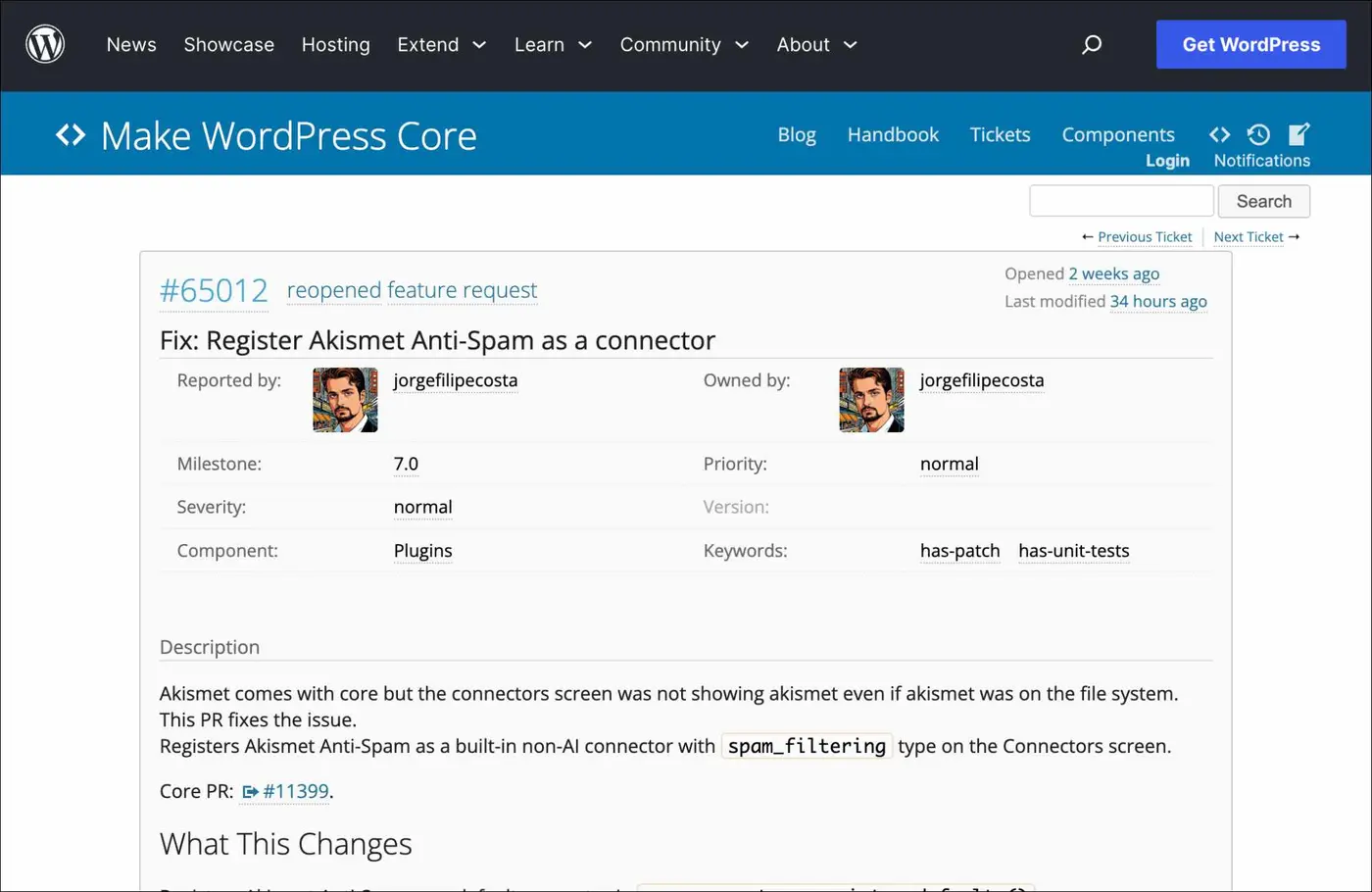Open the search magnifier icon in top navigation
This screenshot has height=892, width=1372.
click(1092, 44)
